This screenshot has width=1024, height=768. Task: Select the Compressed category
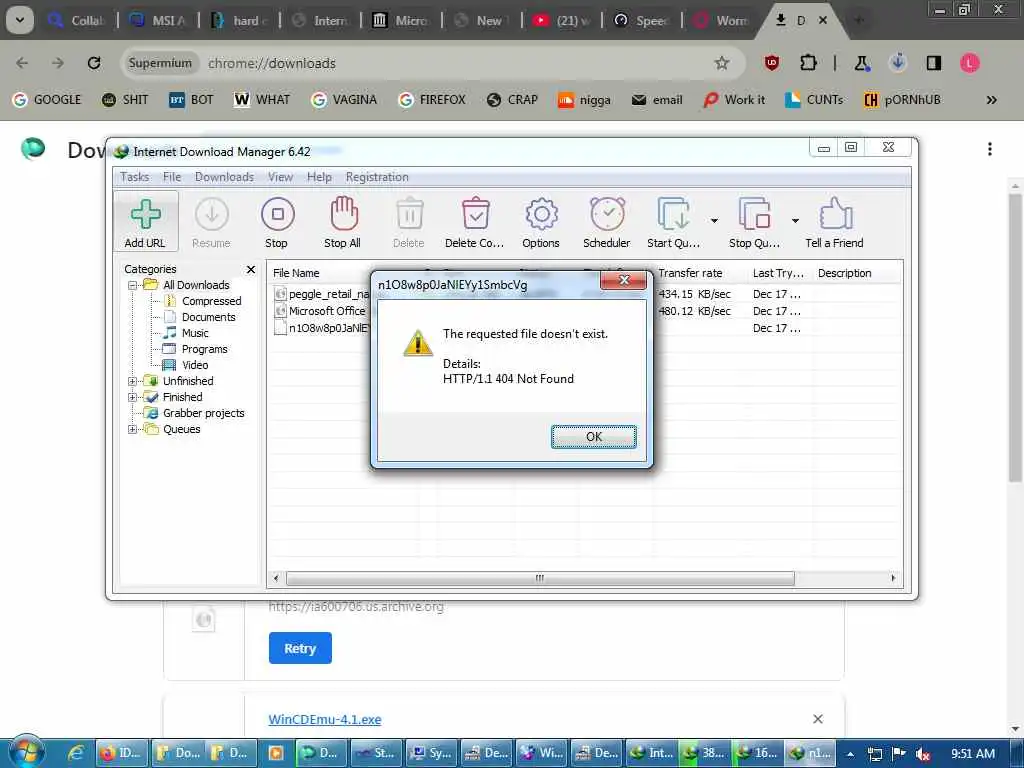pyautogui.click(x=212, y=301)
